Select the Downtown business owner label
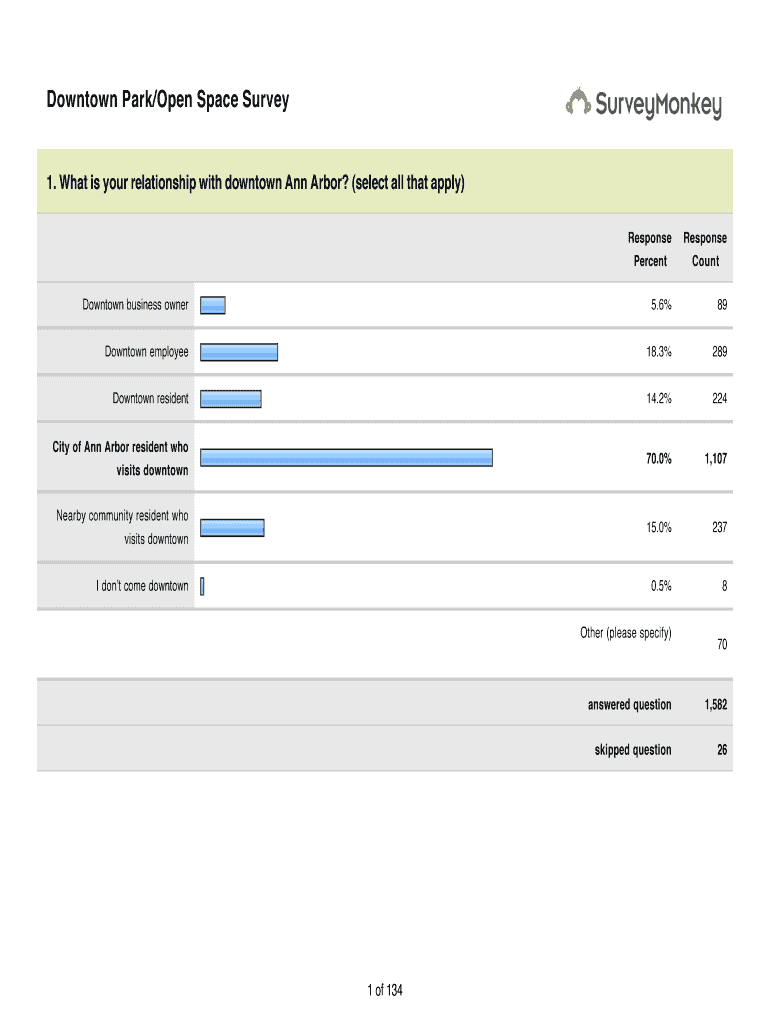Screen dimensions: 770x1024 (135, 306)
